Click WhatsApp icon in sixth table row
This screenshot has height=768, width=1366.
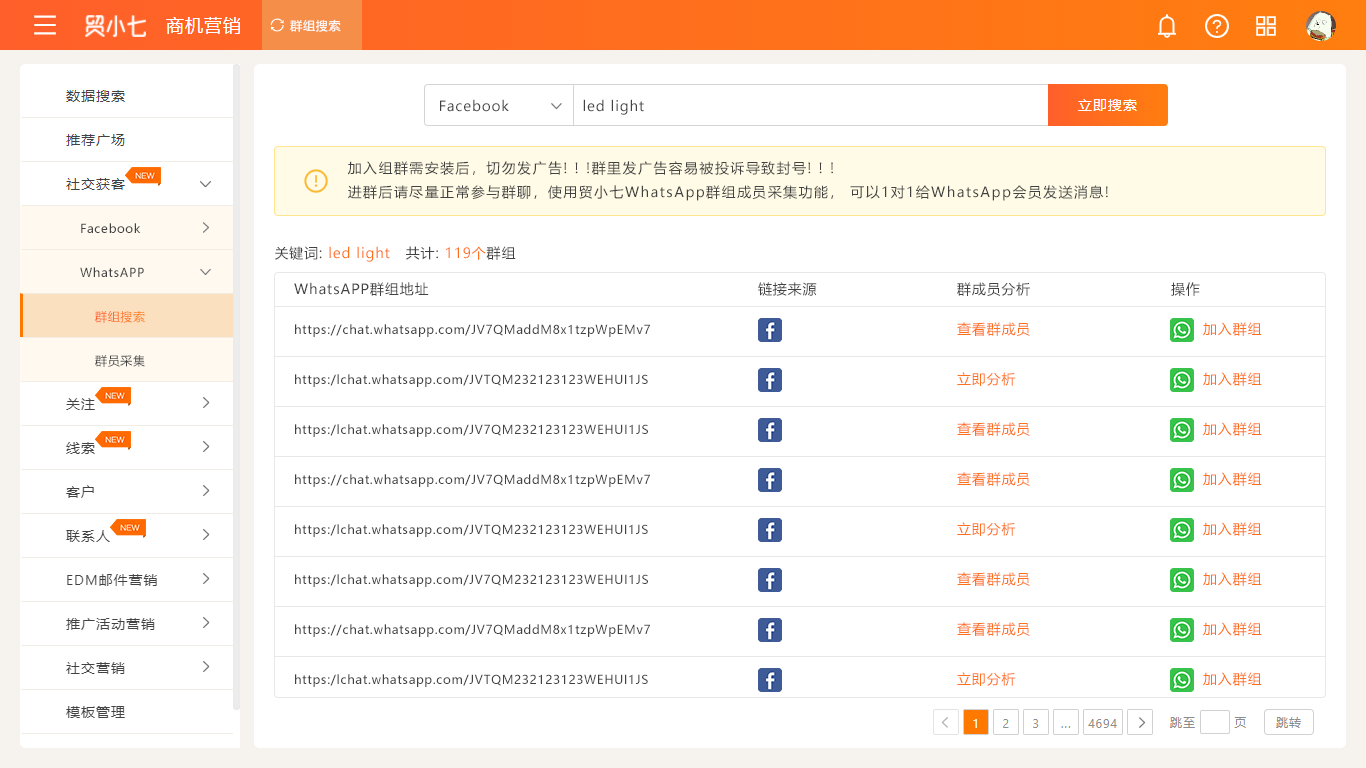(x=1182, y=580)
